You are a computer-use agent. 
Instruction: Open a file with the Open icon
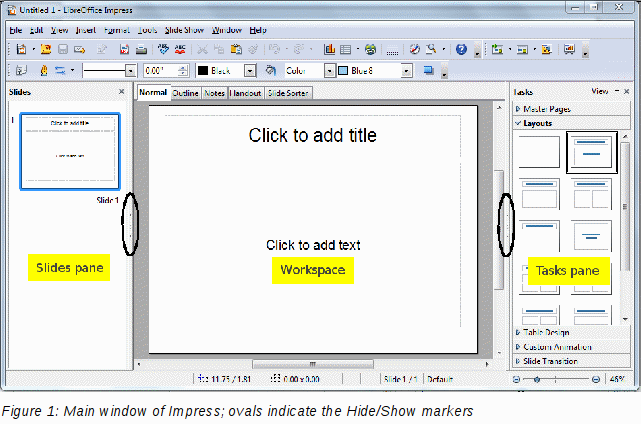pyautogui.click(x=46, y=50)
